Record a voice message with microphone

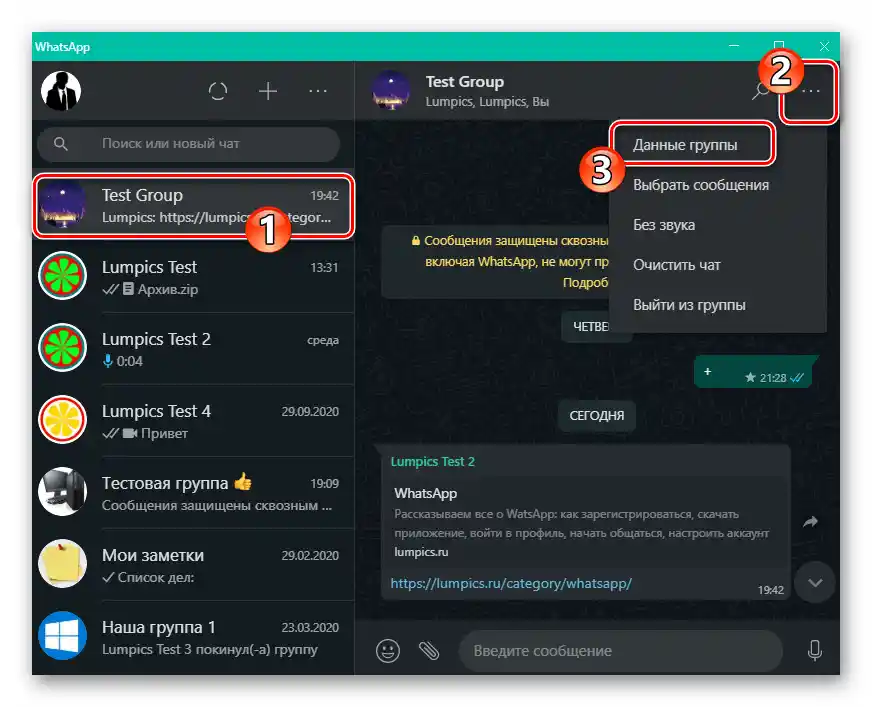click(x=815, y=650)
